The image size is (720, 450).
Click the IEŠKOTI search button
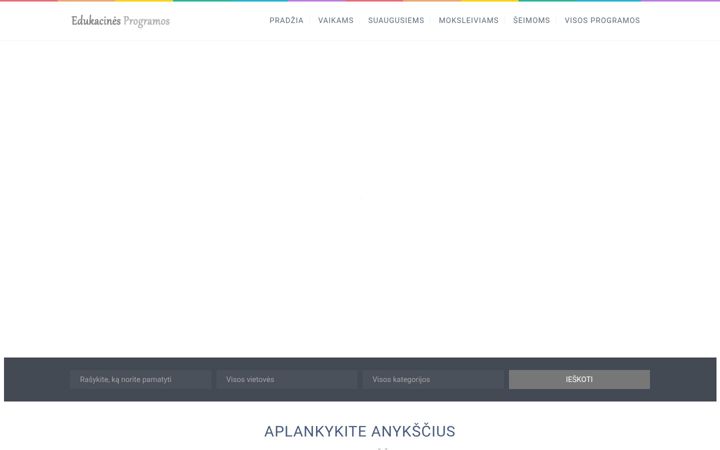pyautogui.click(x=579, y=380)
